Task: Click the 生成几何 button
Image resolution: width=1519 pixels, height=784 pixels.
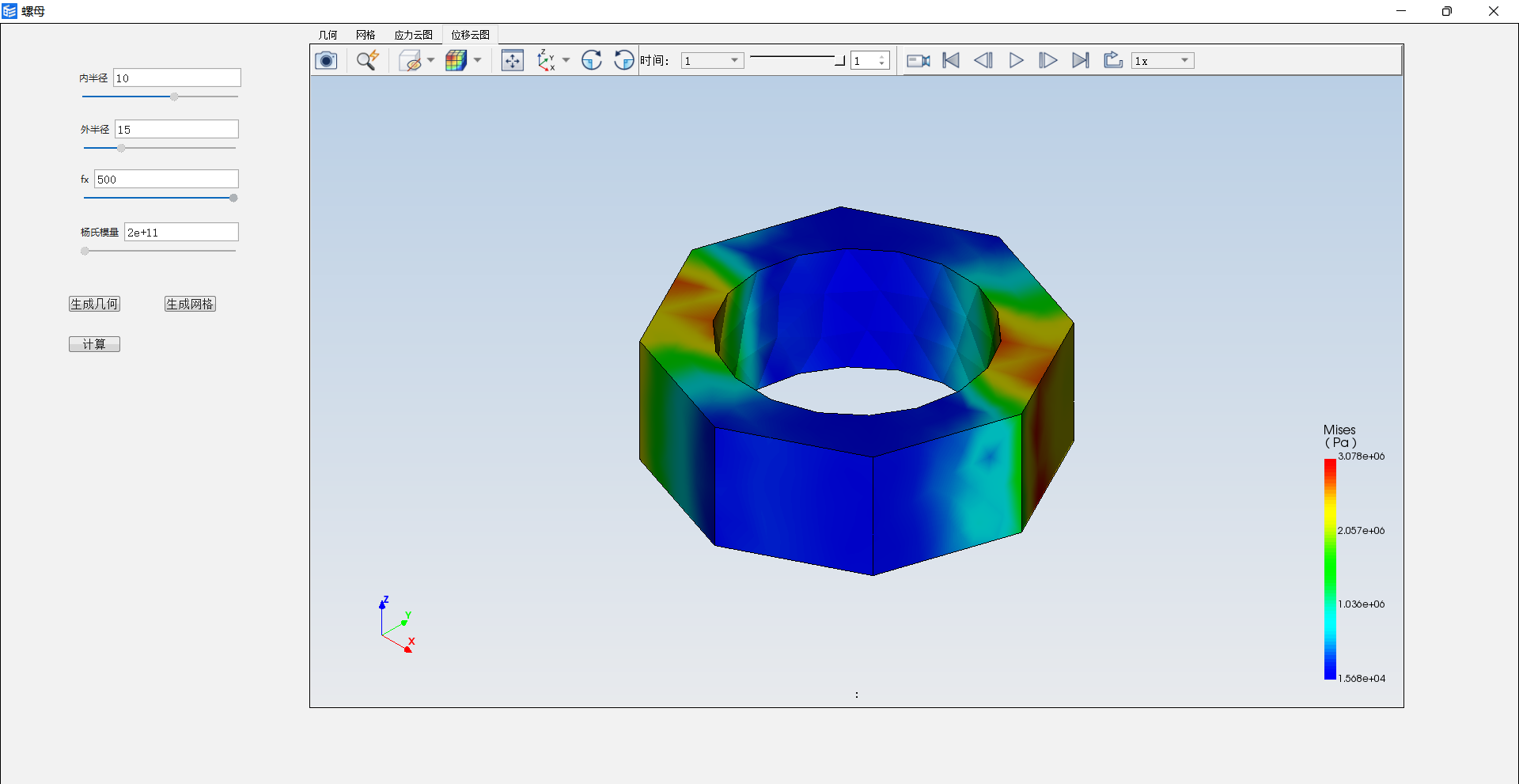Action: [x=94, y=304]
